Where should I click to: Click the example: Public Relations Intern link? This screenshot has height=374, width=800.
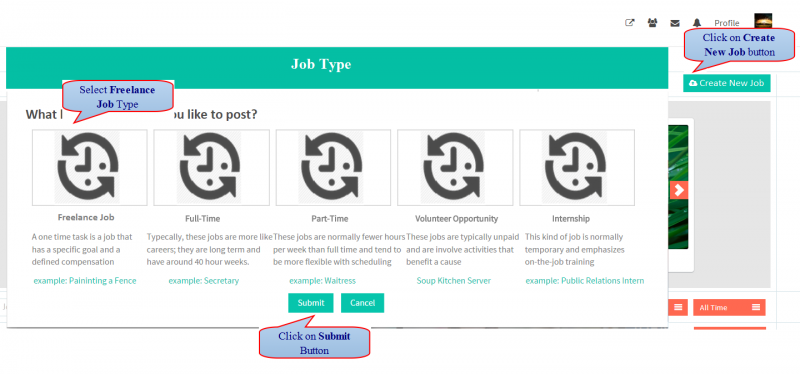tap(585, 281)
